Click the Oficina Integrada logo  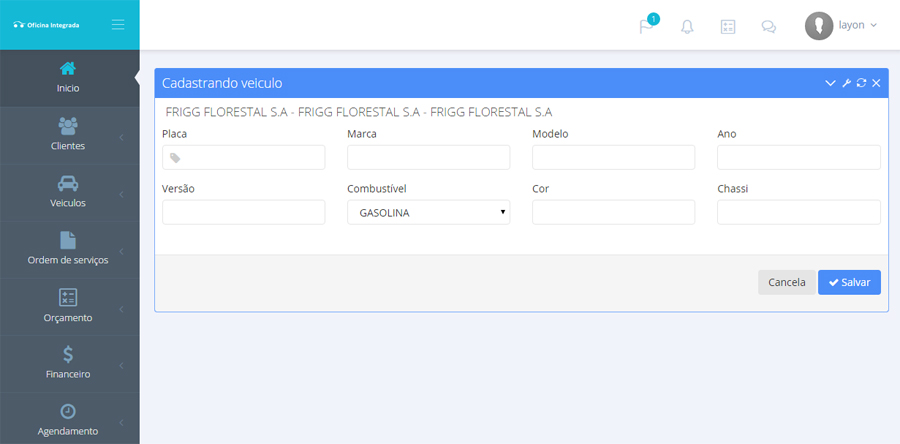(x=46, y=25)
